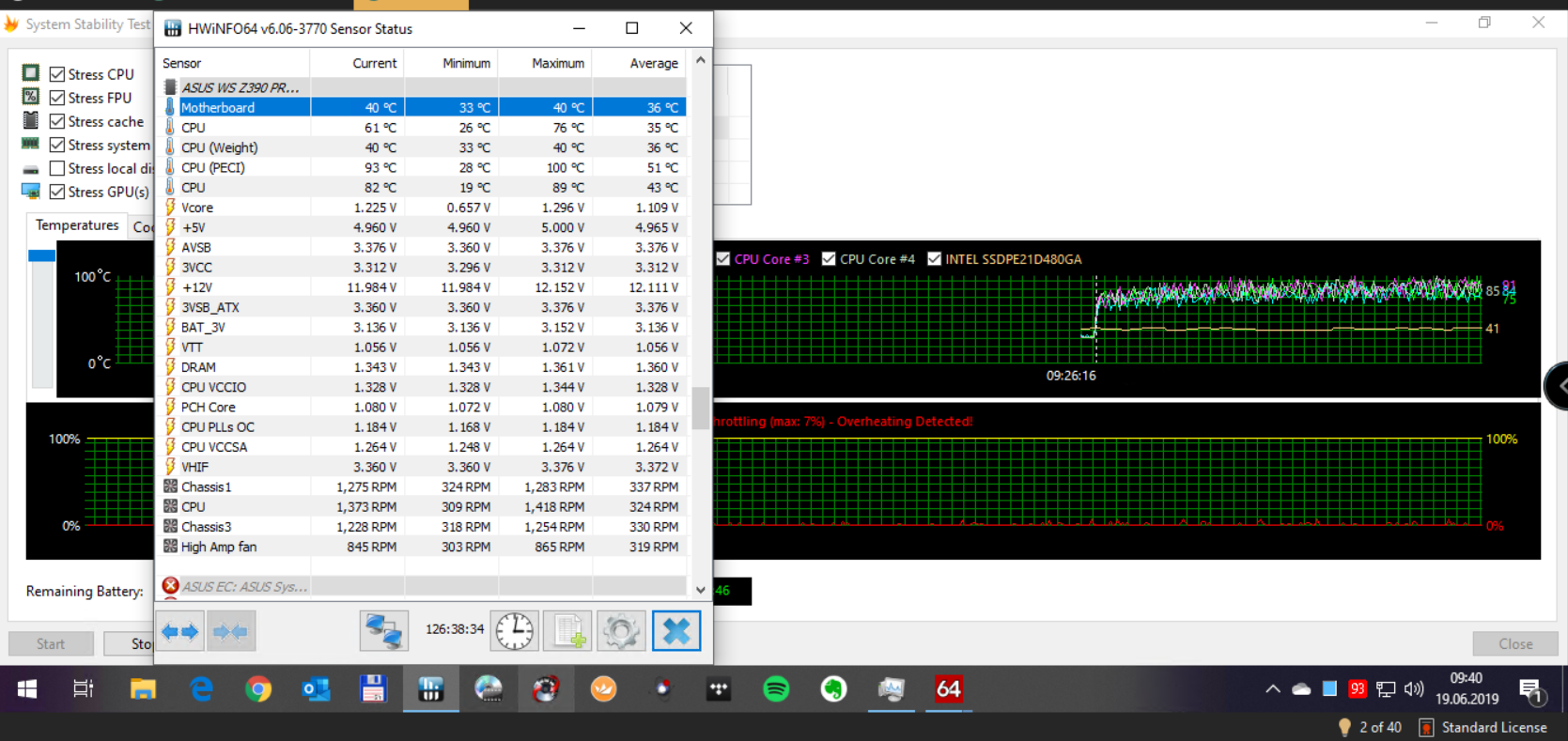Switch to HWiNFO via its taskbar icon
Screen dimensions: 1568x741
pyautogui.click(x=431, y=689)
